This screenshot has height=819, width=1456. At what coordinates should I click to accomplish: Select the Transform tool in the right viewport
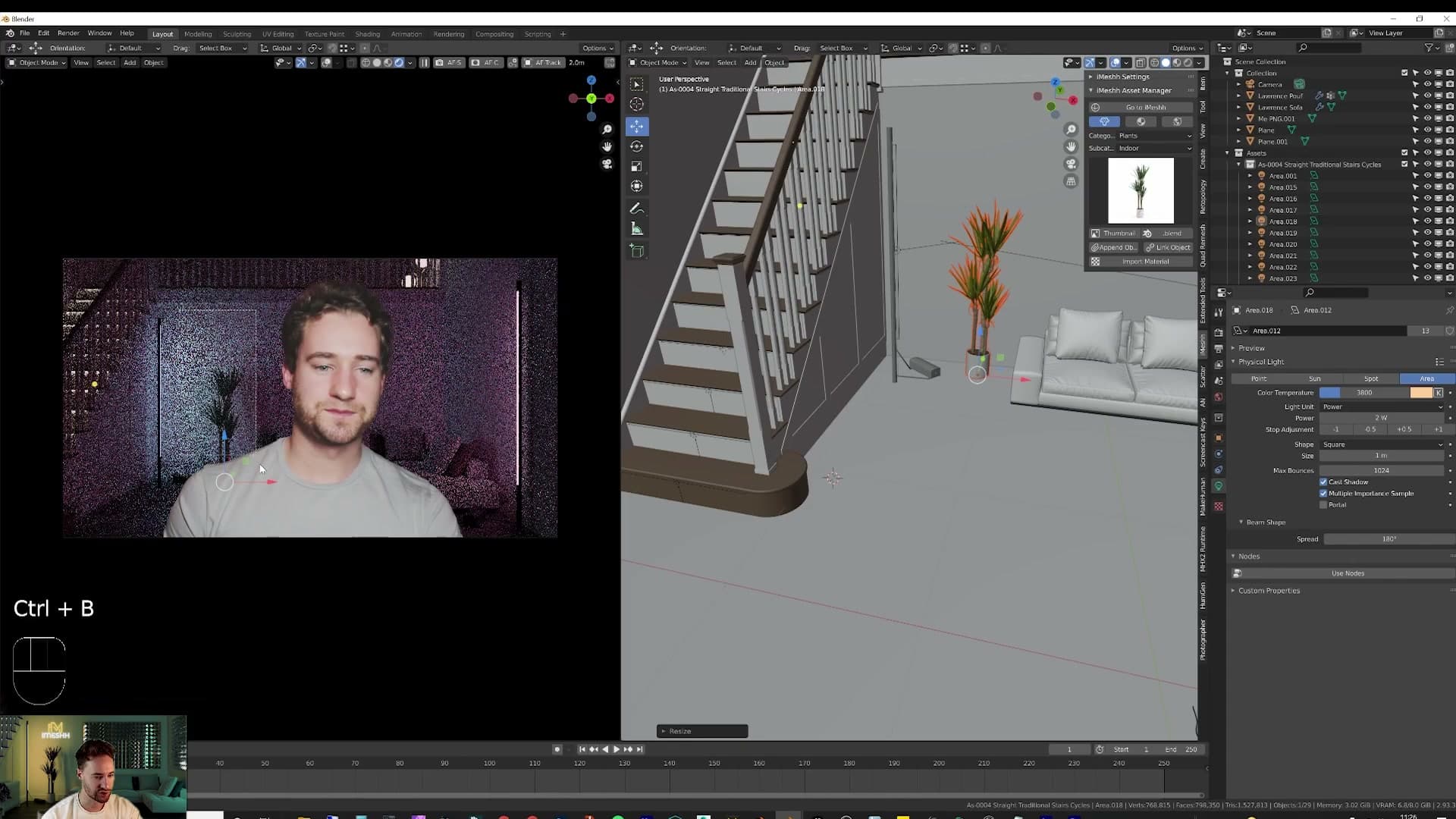[637, 186]
